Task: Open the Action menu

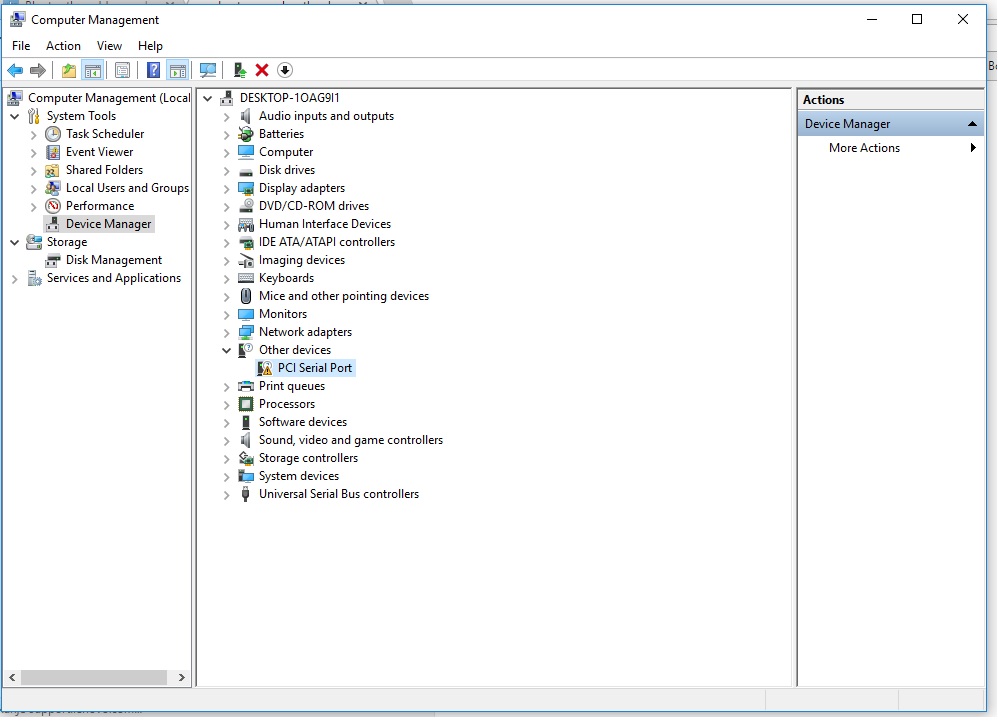Action: click(63, 46)
